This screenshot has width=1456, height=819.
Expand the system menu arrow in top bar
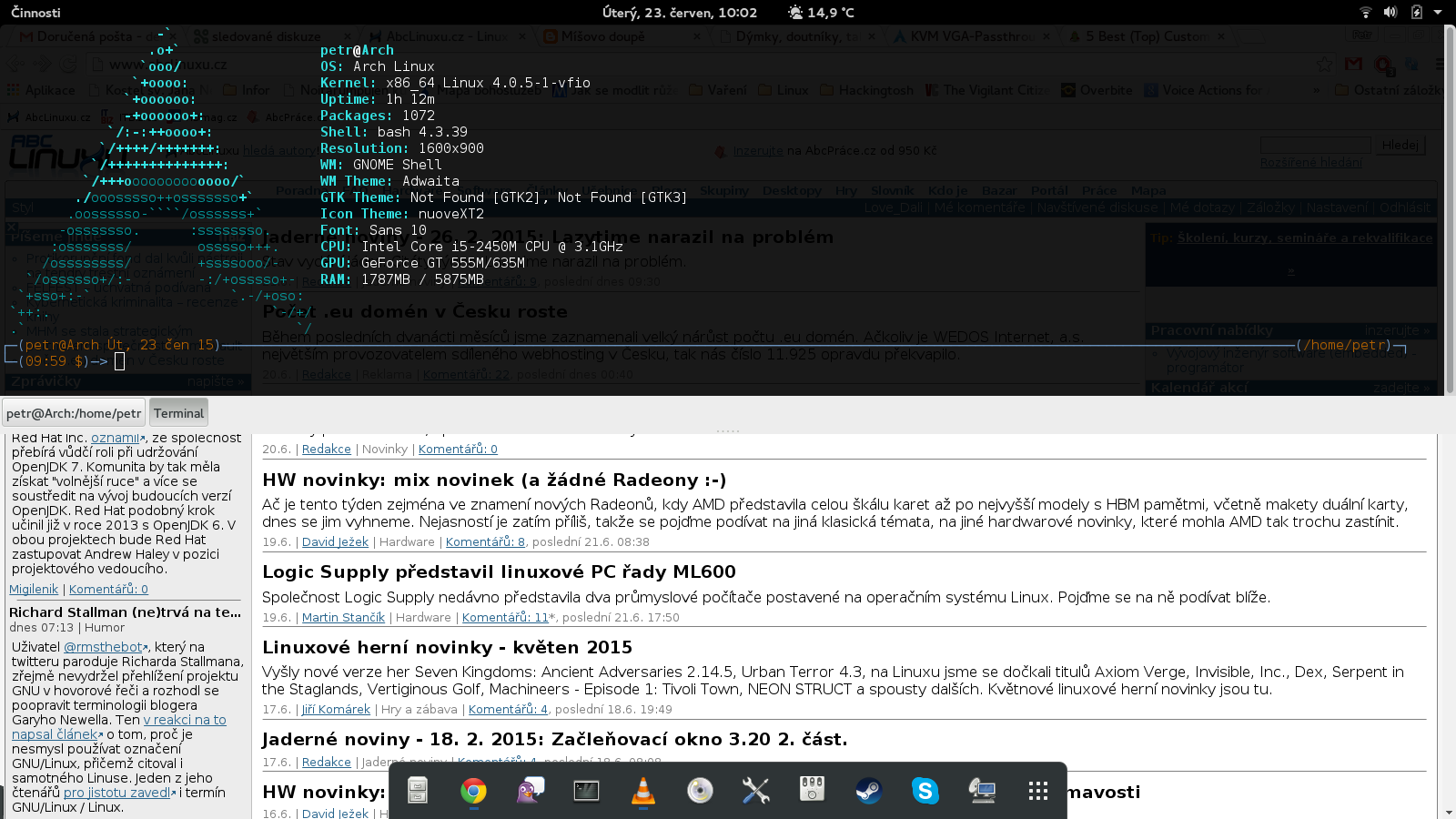[1438, 12]
